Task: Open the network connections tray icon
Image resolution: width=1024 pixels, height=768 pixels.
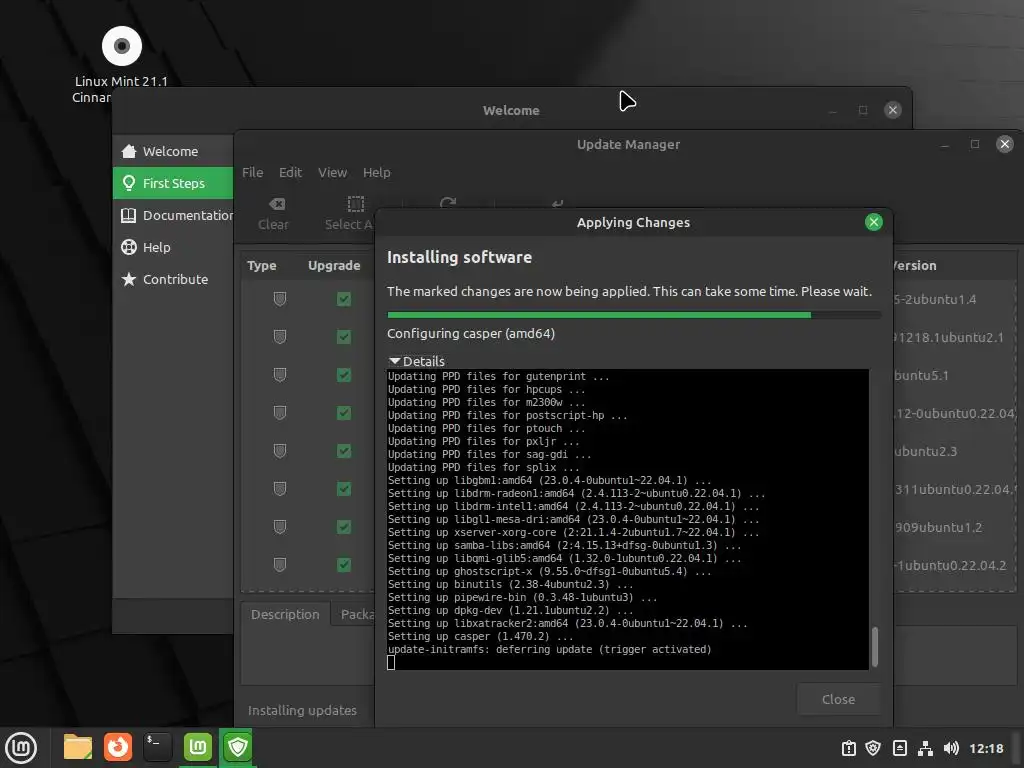Action: tap(925, 748)
